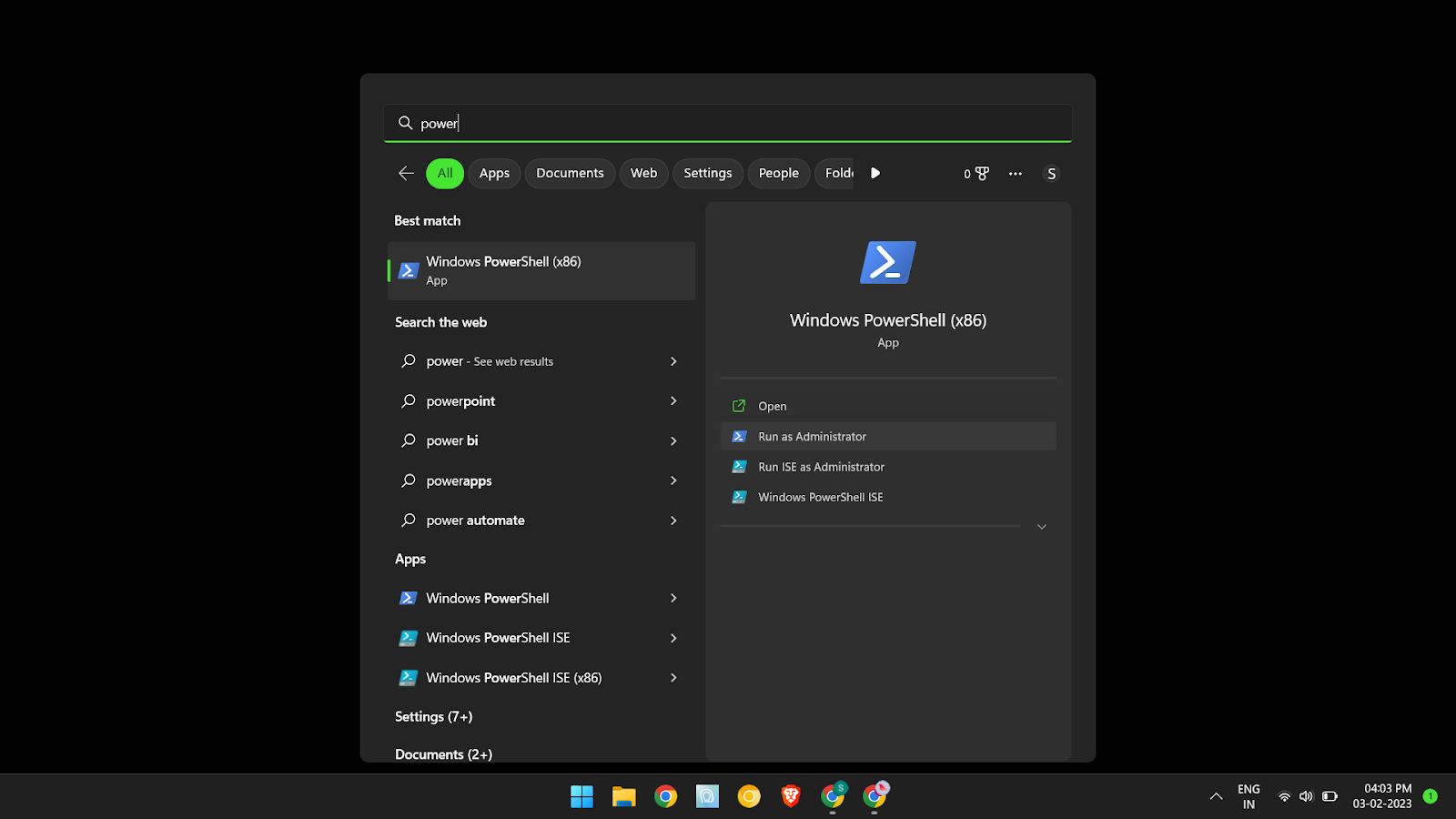
Task: Click the Run ISE as Administrator icon
Action: point(739,467)
